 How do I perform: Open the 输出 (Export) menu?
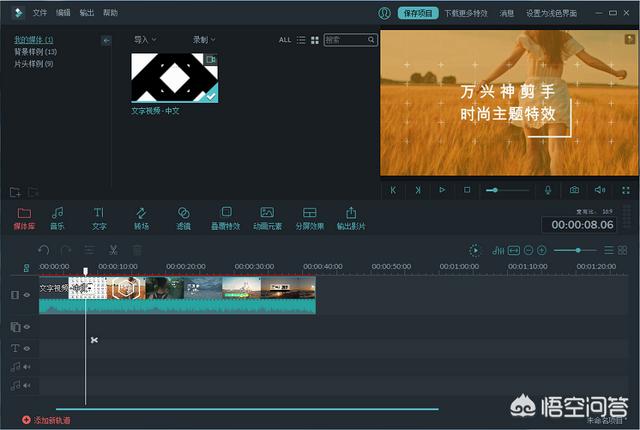tap(87, 13)
